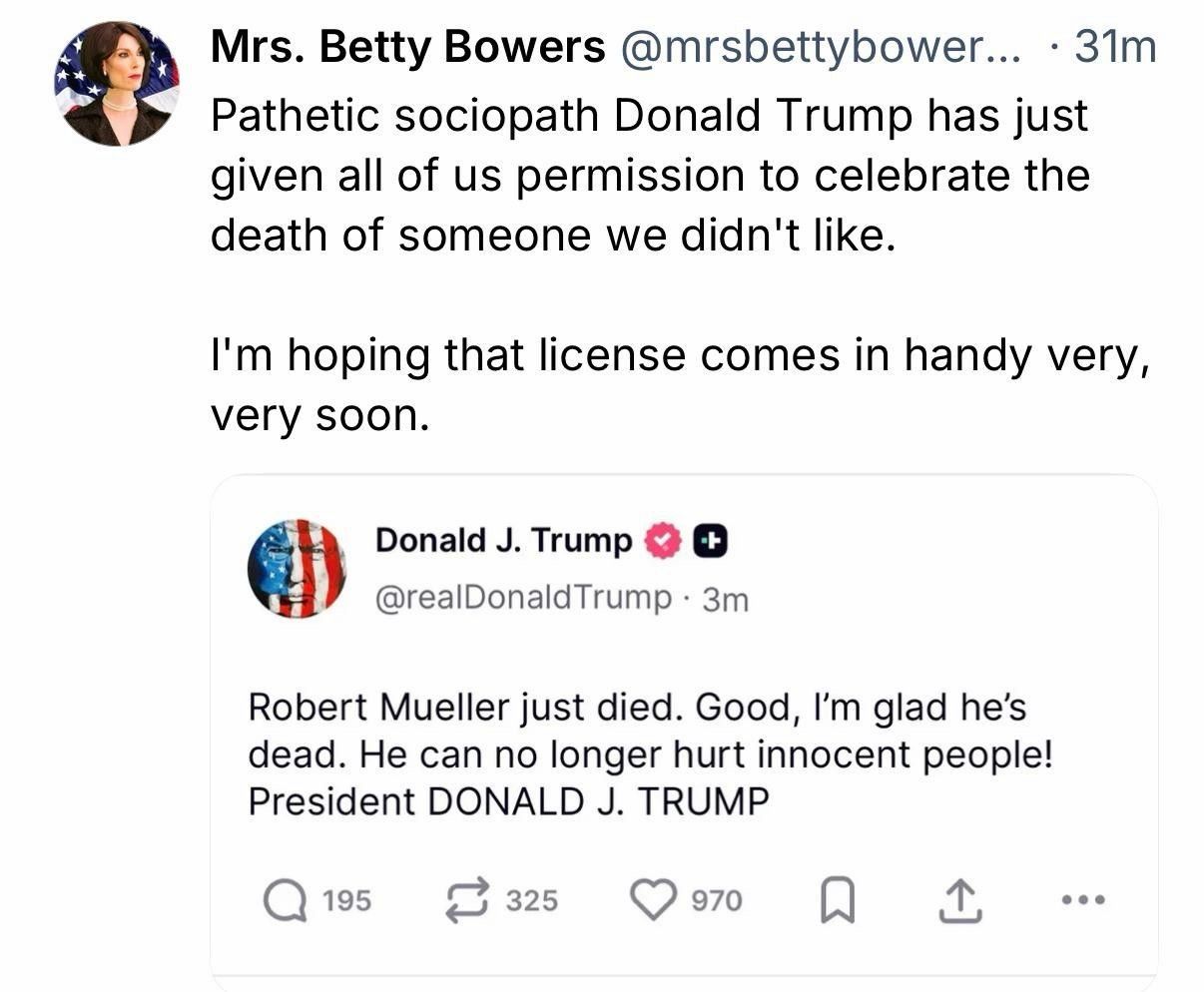Click the red verified checkmark badge
This screenshot has height=992, width=1204.
(660, 541)
